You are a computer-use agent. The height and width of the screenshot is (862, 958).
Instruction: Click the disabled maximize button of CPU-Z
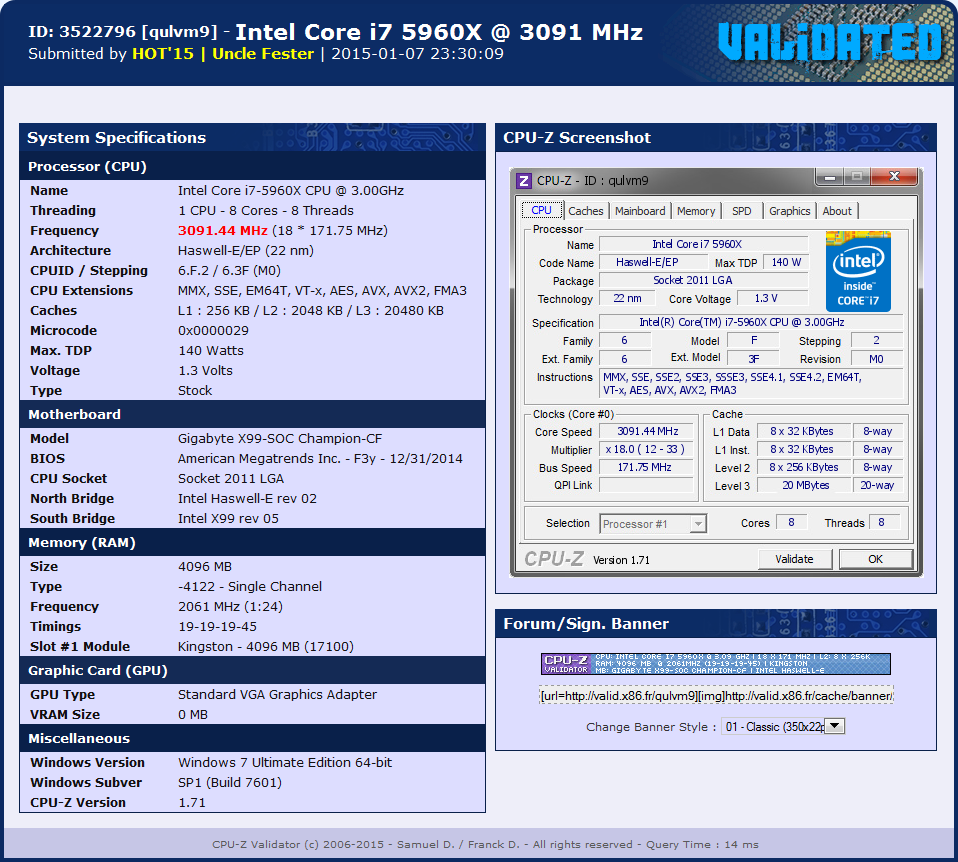[858, 177]
